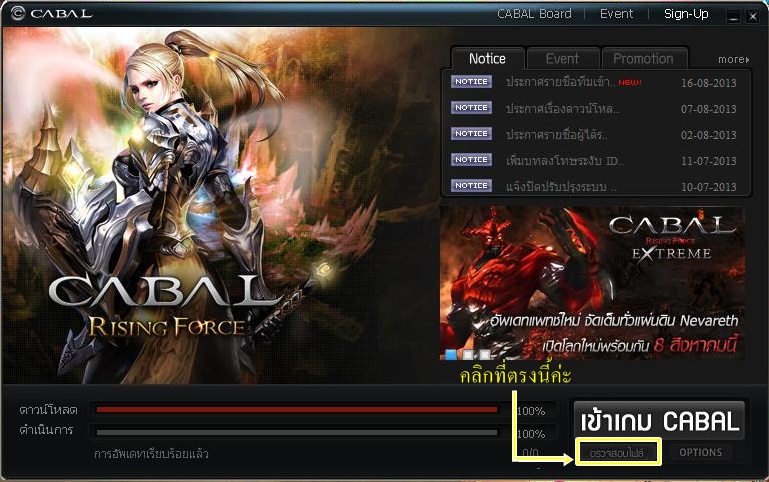The width and height of the screenshot is (769, 482).
Task: Click the ตรวจสอบไฟล์ file check button
Action: click(617, 453)
